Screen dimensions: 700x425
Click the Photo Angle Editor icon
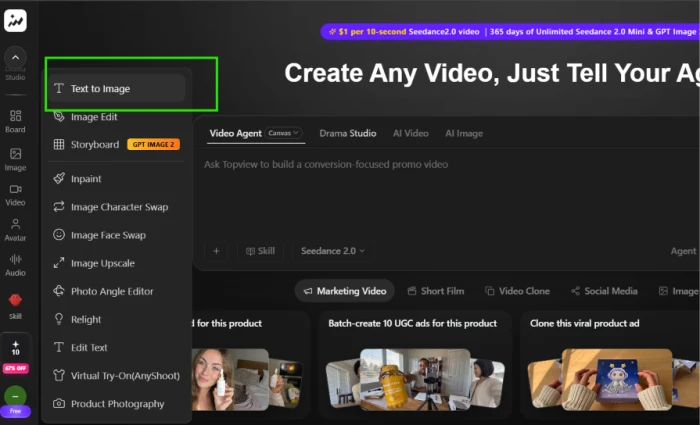[x=59, y=291]
